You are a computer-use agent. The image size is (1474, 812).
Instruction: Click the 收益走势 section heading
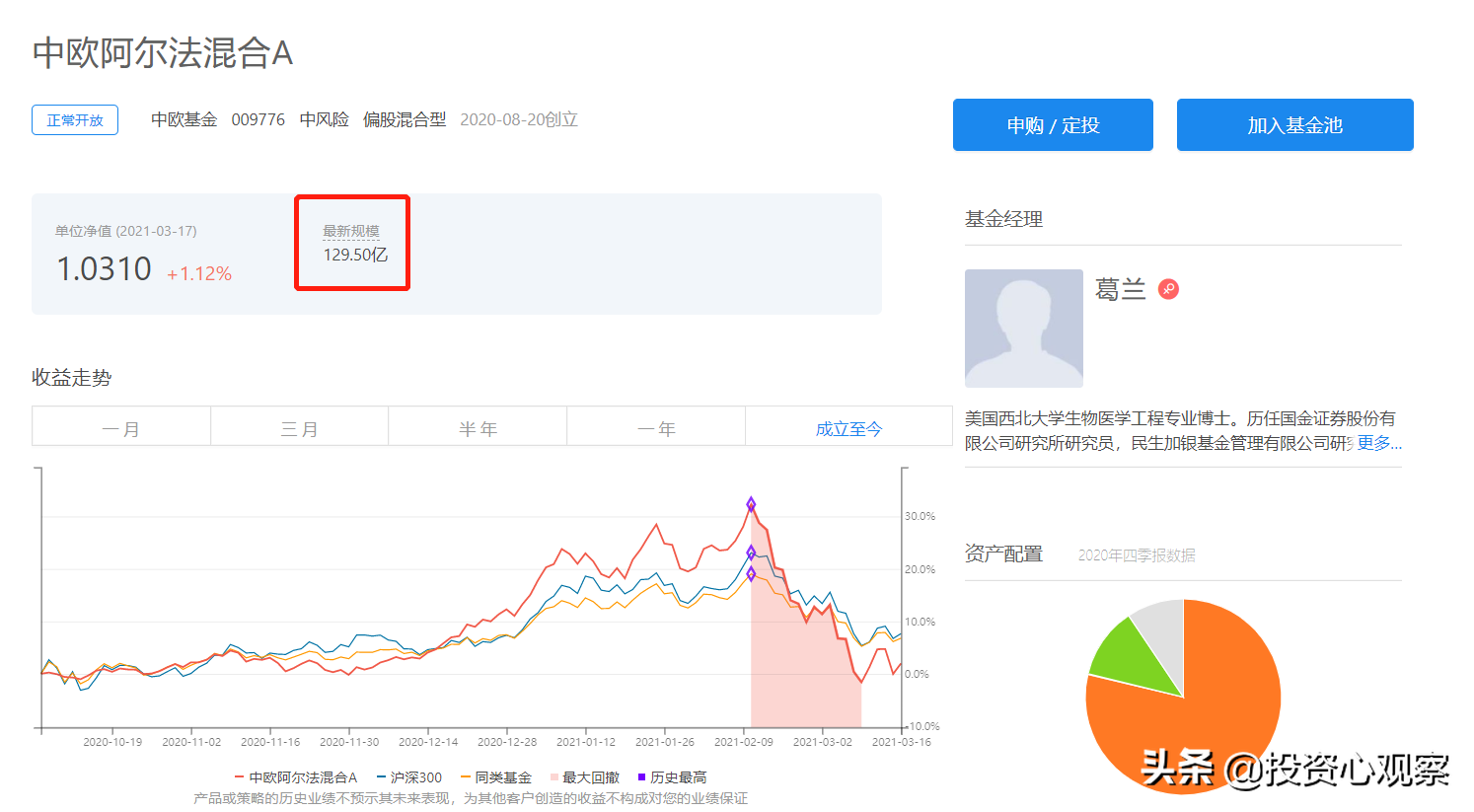point(72,377)
